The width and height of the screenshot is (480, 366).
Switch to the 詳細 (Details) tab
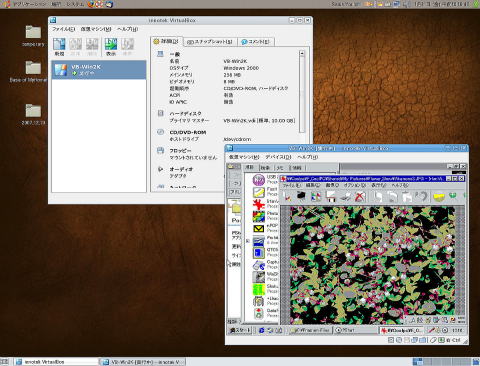click(x=166, y=41)
